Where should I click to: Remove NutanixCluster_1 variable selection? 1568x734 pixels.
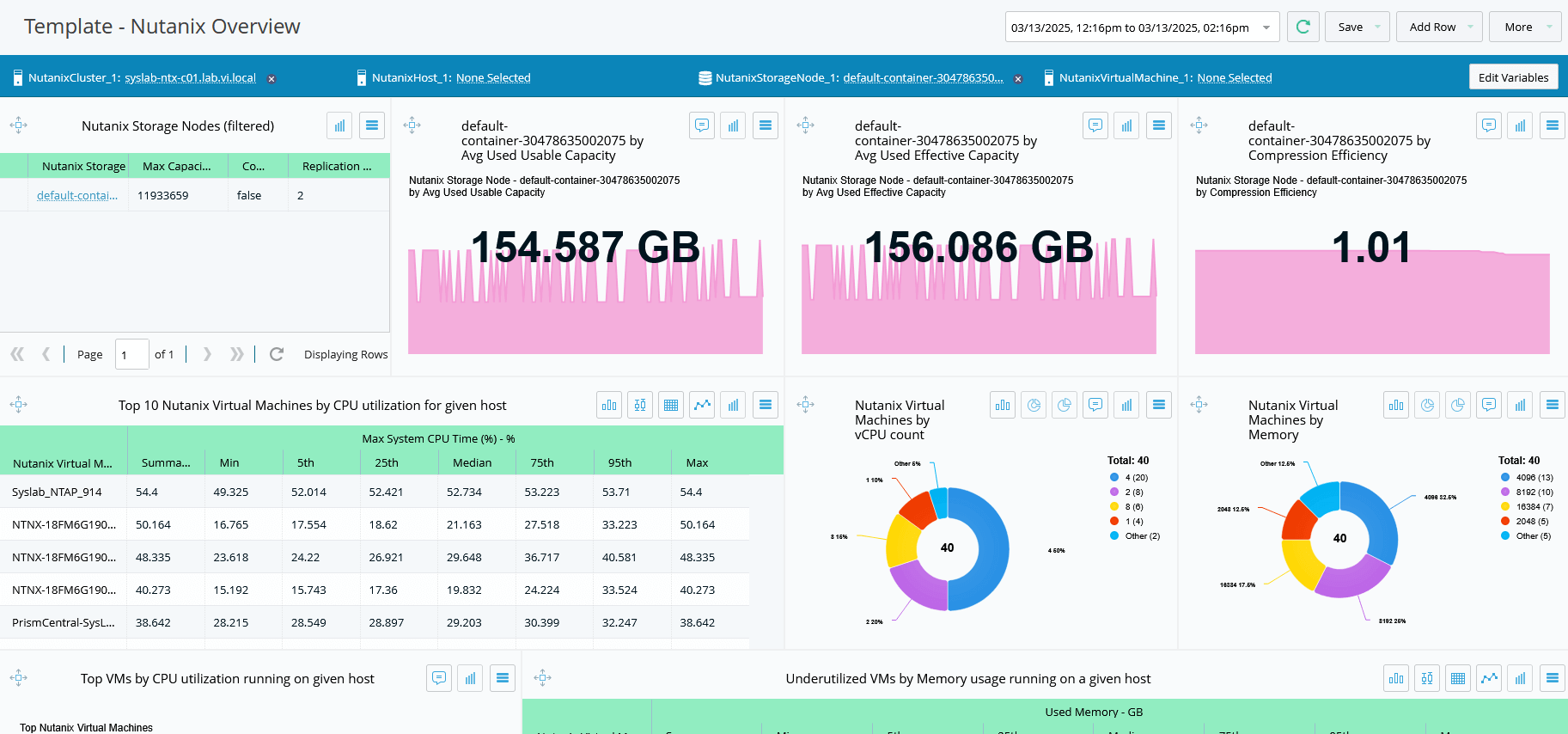(x=272, y=78)
